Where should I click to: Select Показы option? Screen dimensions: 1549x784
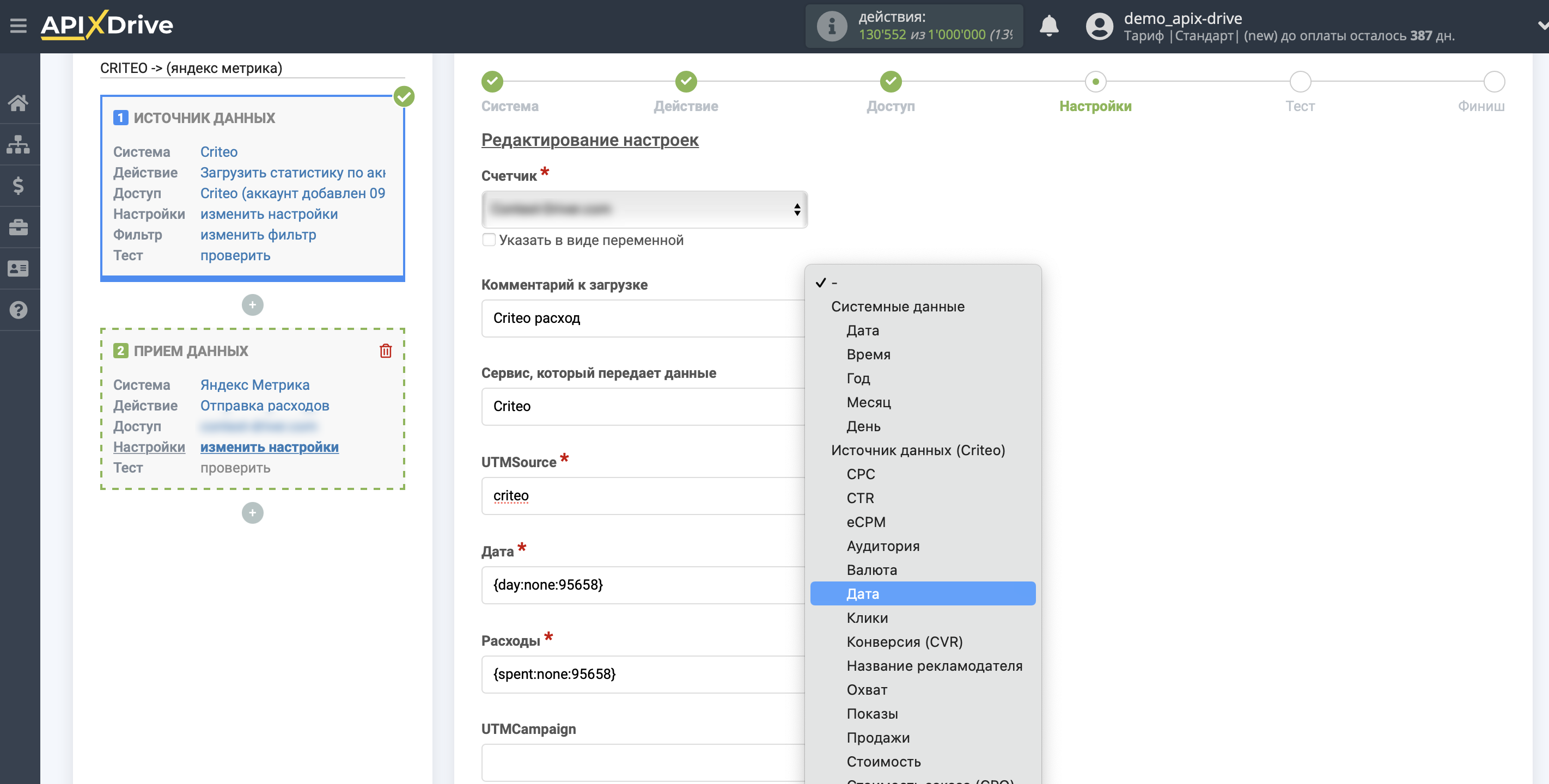923,714
